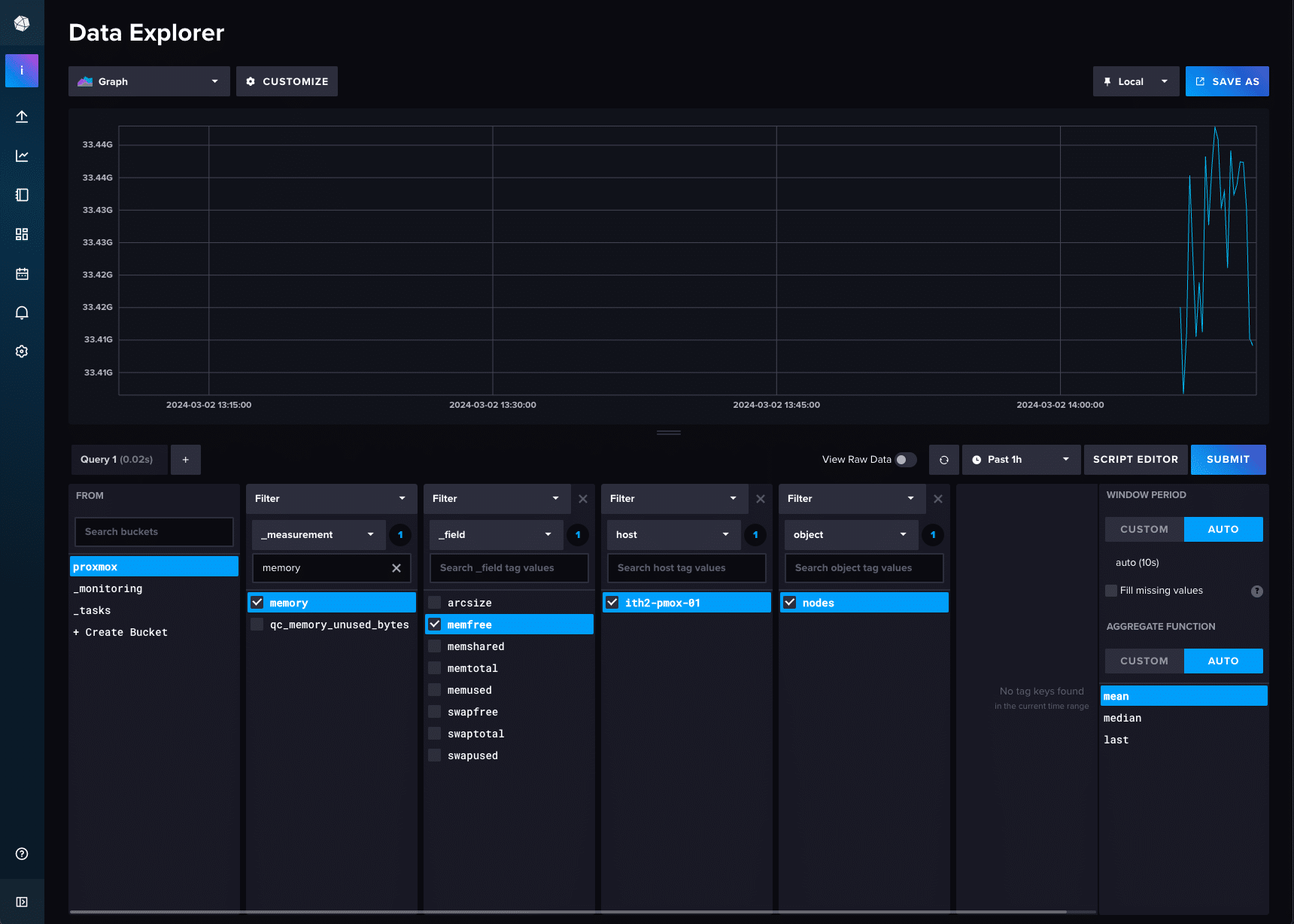
Task: Open the Dashboards grid icon
Action: (22, 234)
